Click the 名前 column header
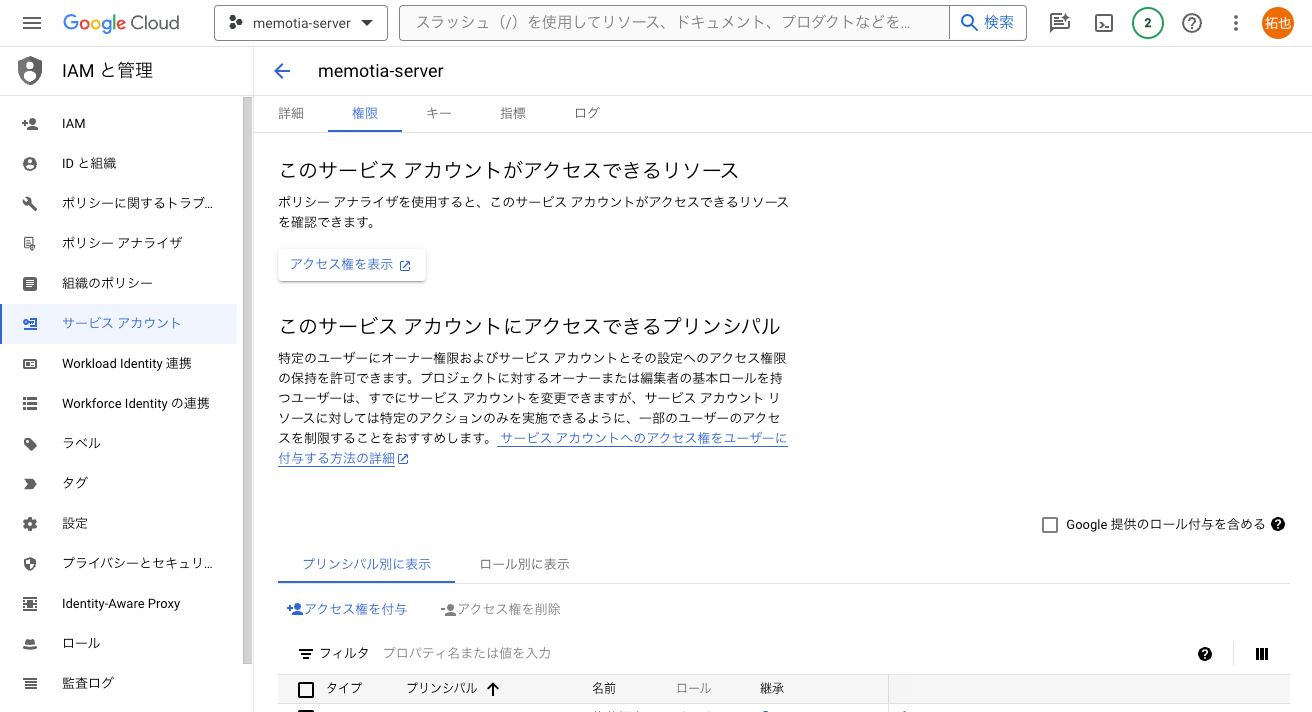 coord(604,689)
